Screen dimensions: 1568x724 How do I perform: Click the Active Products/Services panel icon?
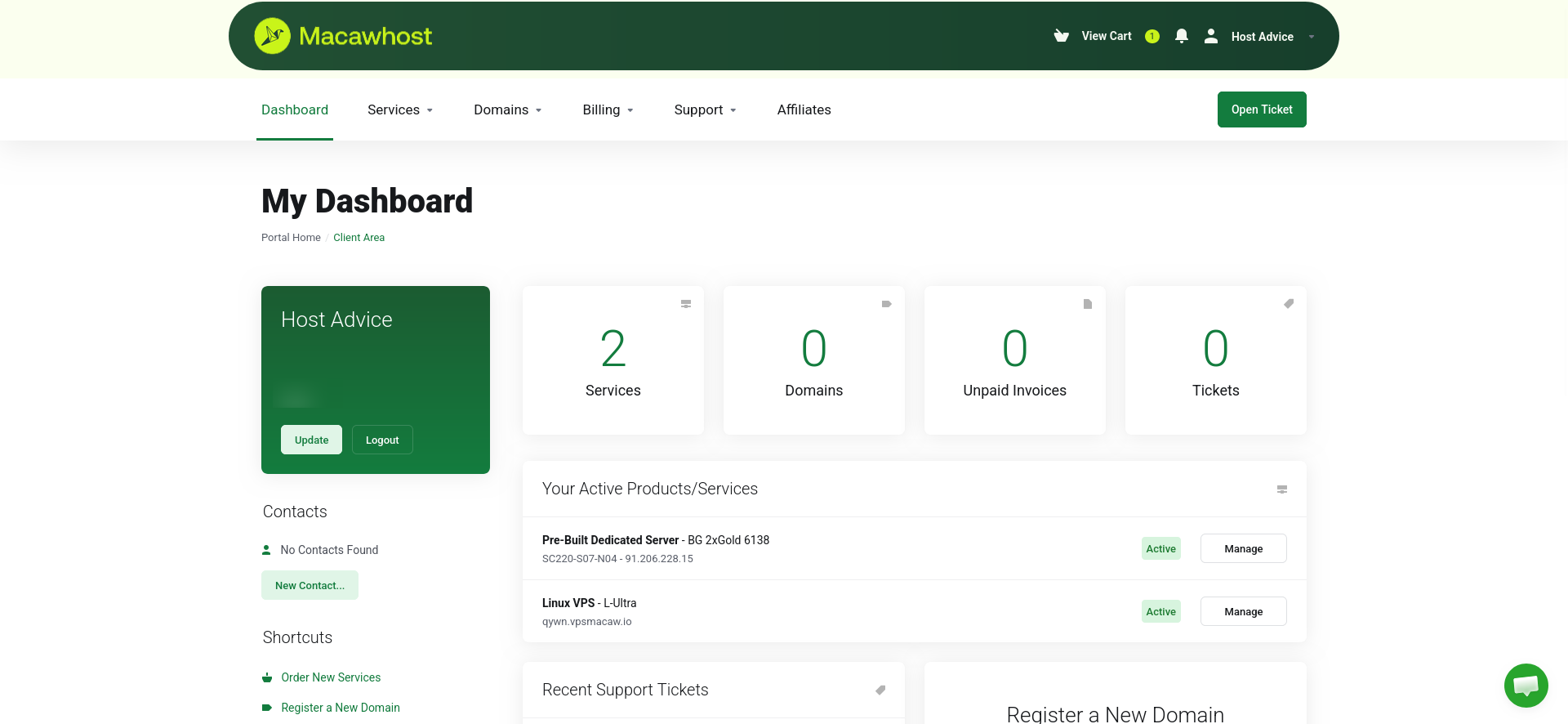[1282, 489]
